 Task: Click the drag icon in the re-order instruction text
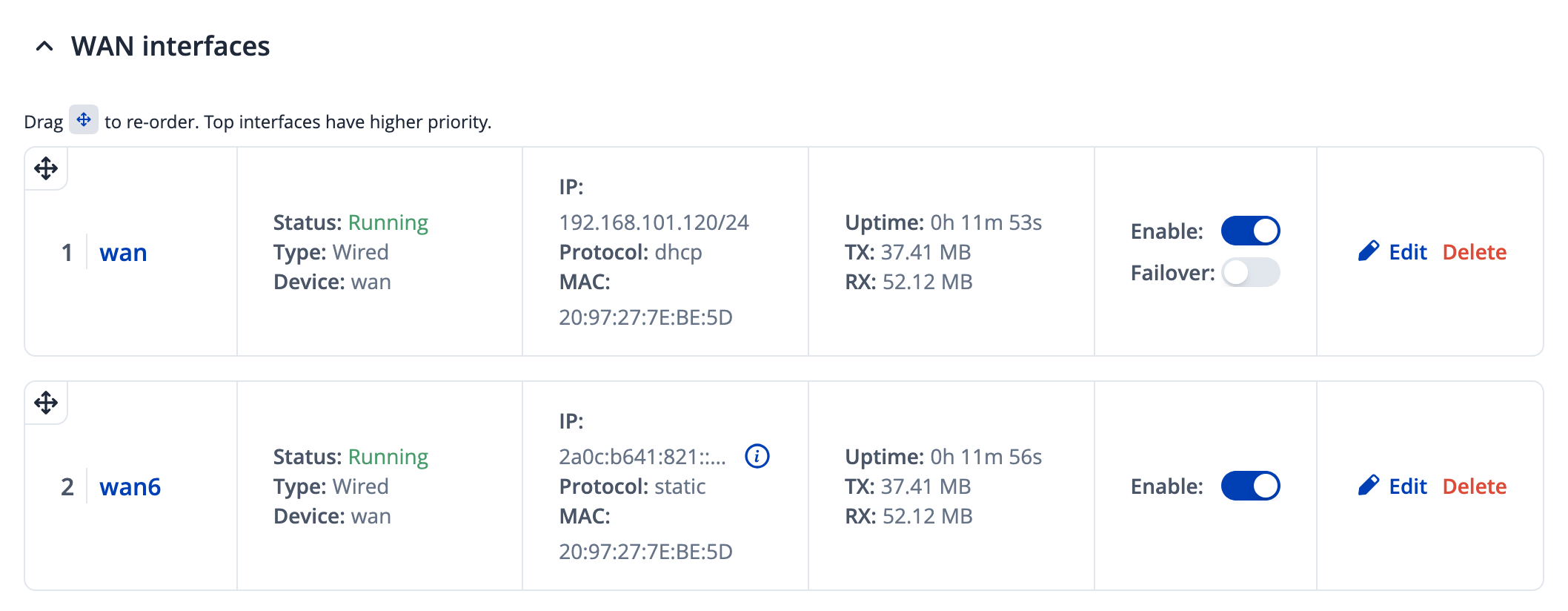tap(83, 119)
